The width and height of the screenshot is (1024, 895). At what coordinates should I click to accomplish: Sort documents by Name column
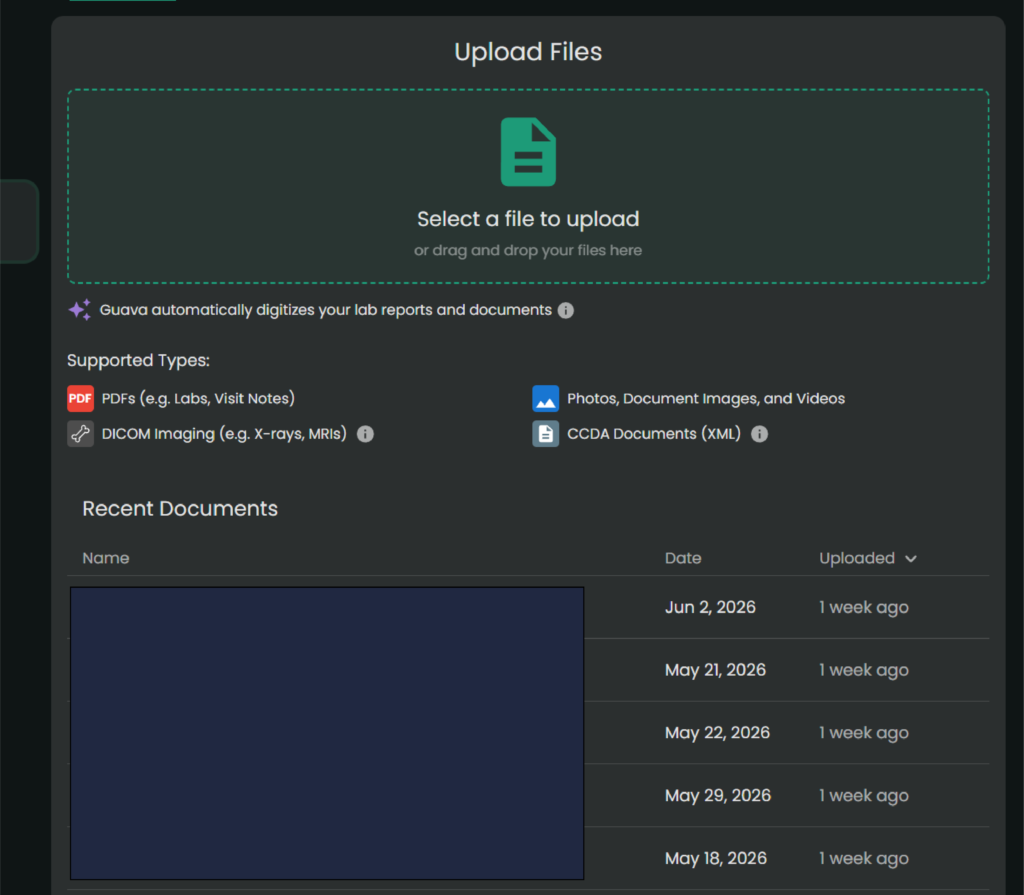click(x=106, y=558)
